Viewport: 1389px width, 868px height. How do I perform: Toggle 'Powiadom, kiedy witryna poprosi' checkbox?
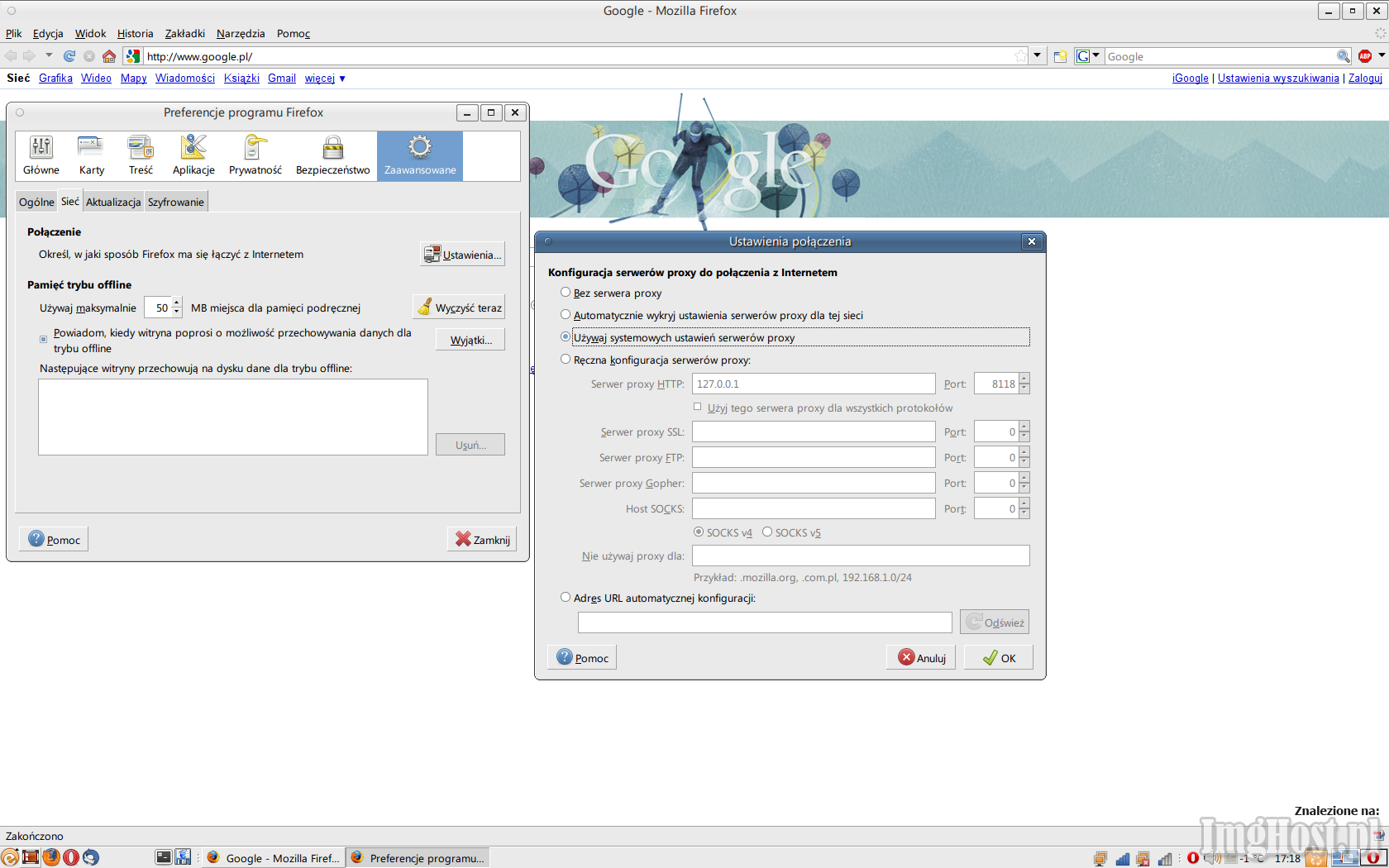(44, 340)
